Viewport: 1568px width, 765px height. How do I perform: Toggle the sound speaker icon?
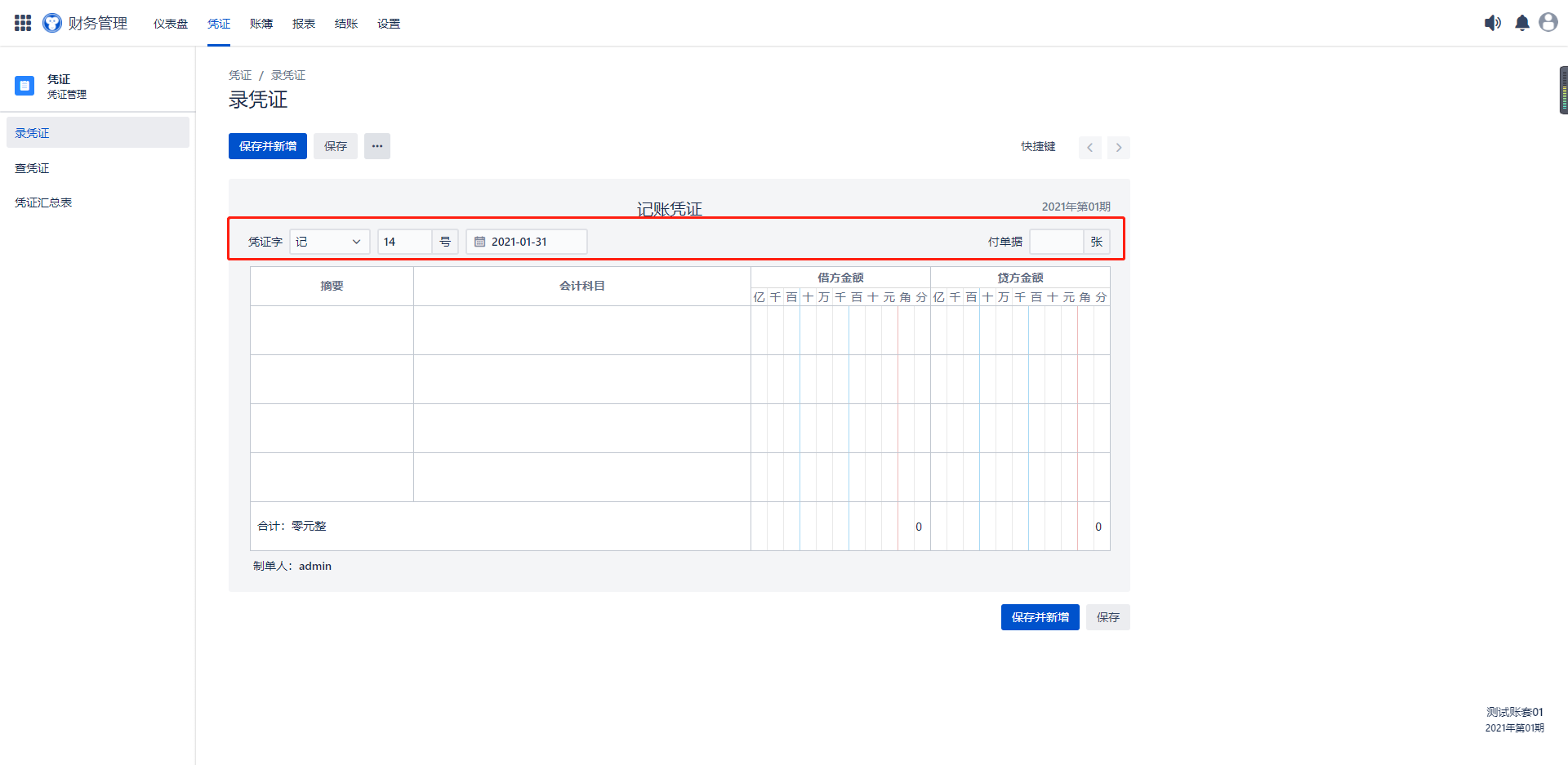(x=1493, y=23)
